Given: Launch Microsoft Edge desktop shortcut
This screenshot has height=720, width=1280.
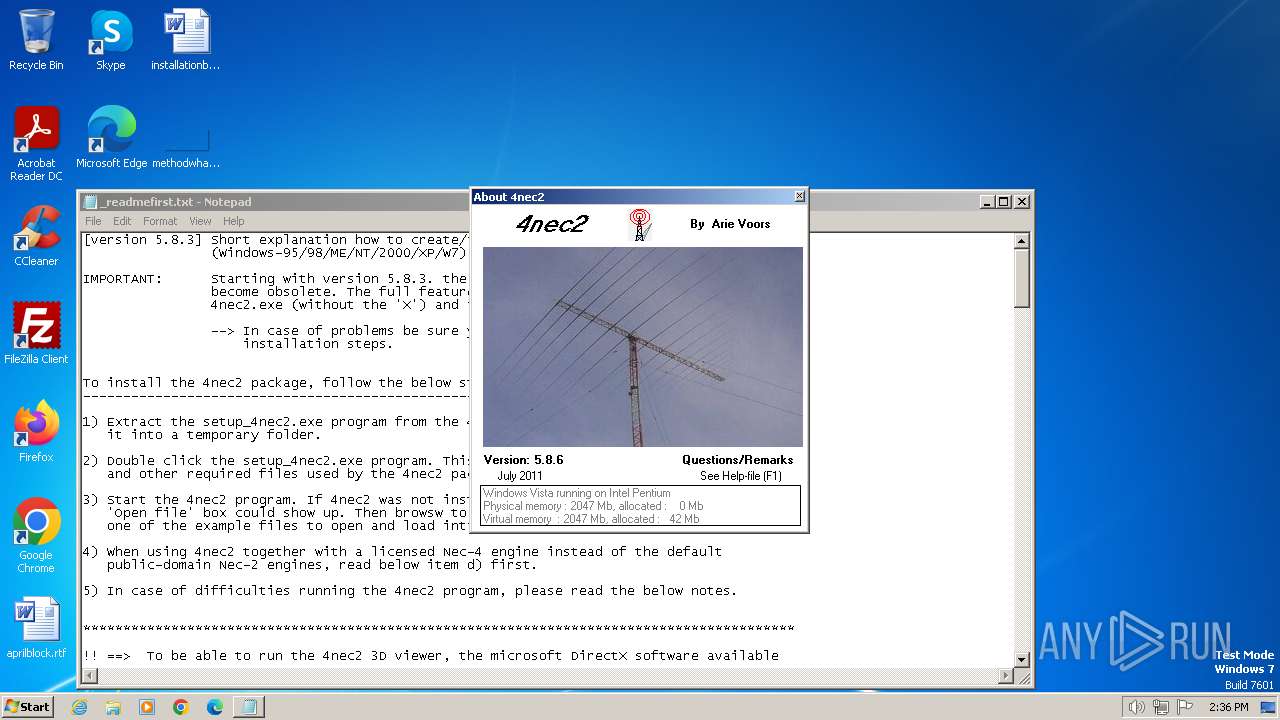Looking at the screenshot, I should point(111,137).
